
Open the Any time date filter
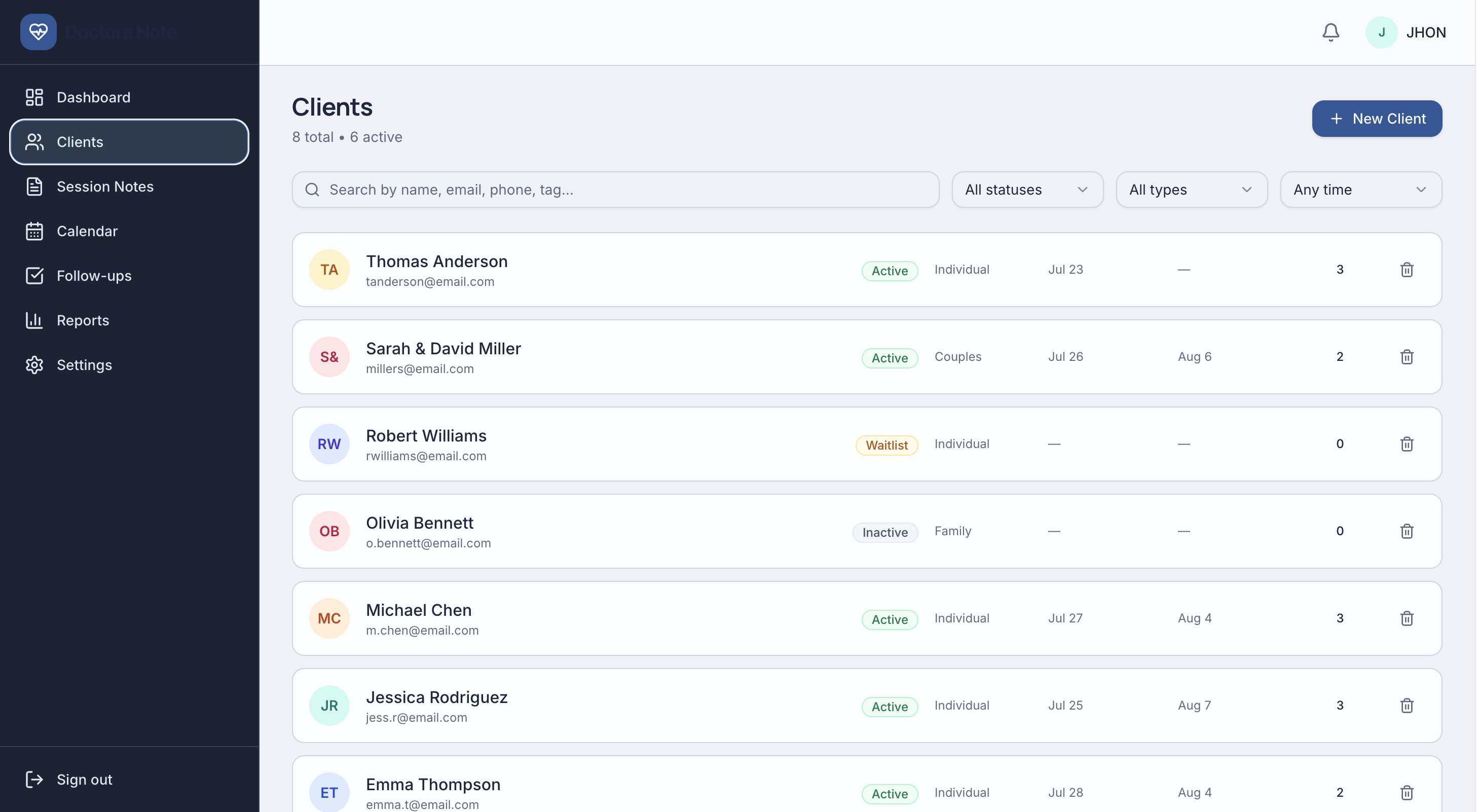pyautogui.click(x=1360, y=190)
